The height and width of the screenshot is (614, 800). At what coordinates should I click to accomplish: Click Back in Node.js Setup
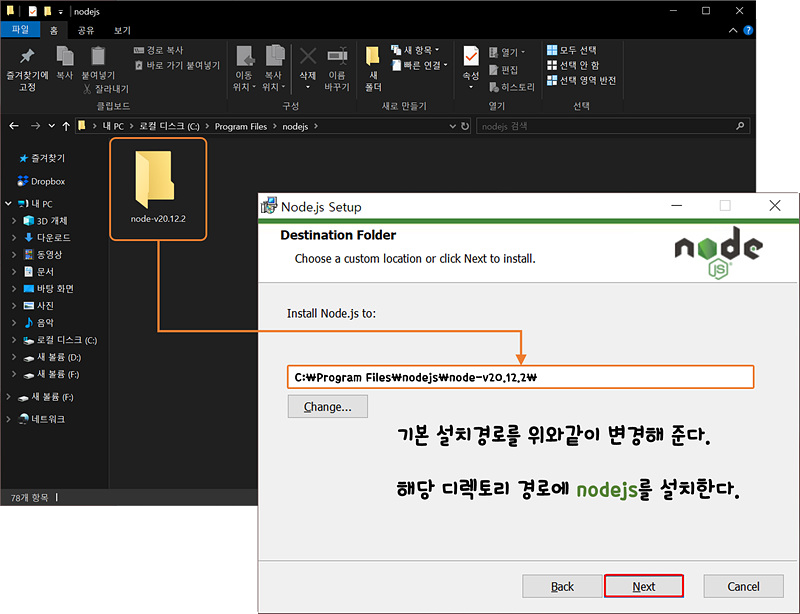click(562, 586)
